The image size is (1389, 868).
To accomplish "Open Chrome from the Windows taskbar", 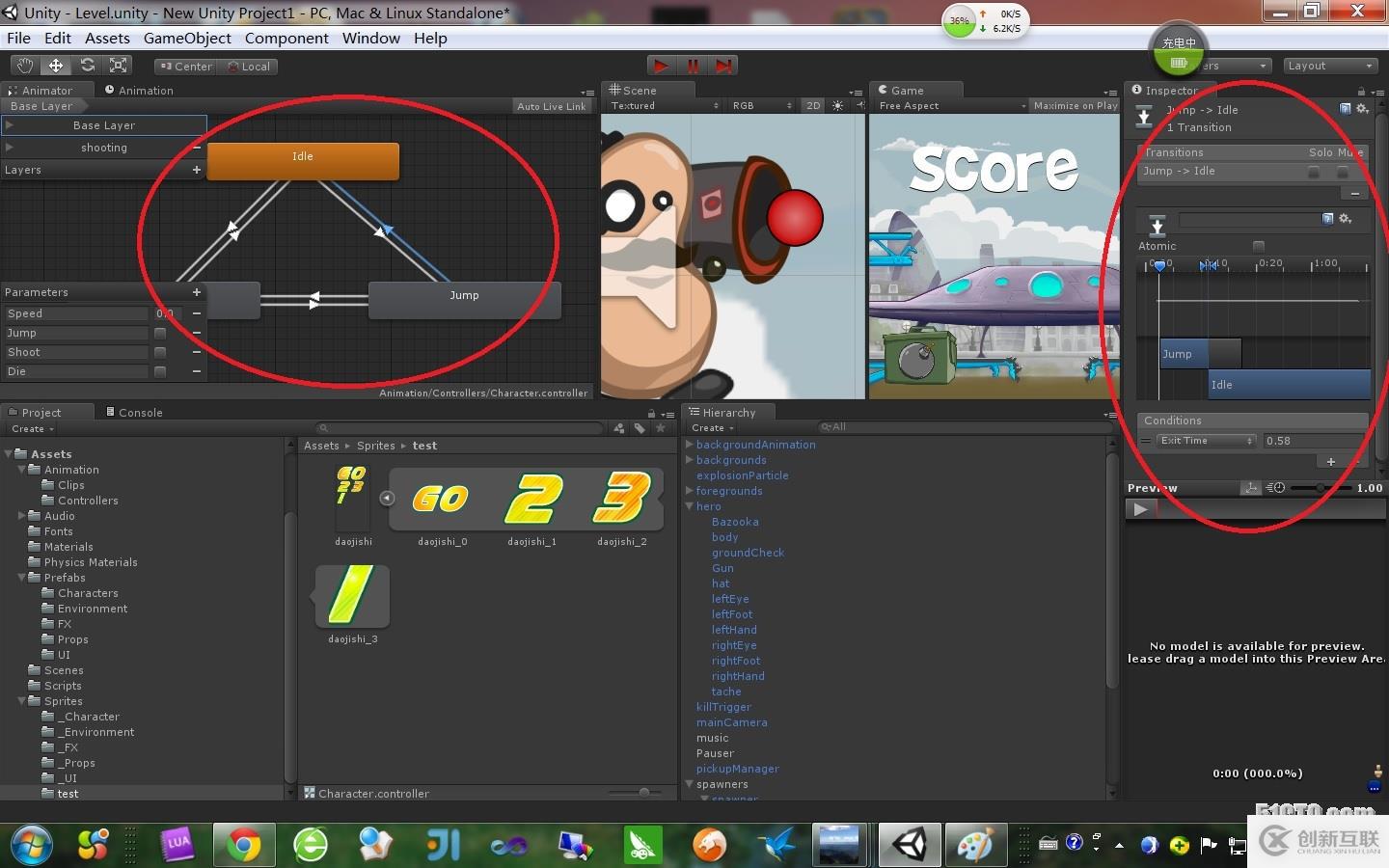I will coord(244,845).
